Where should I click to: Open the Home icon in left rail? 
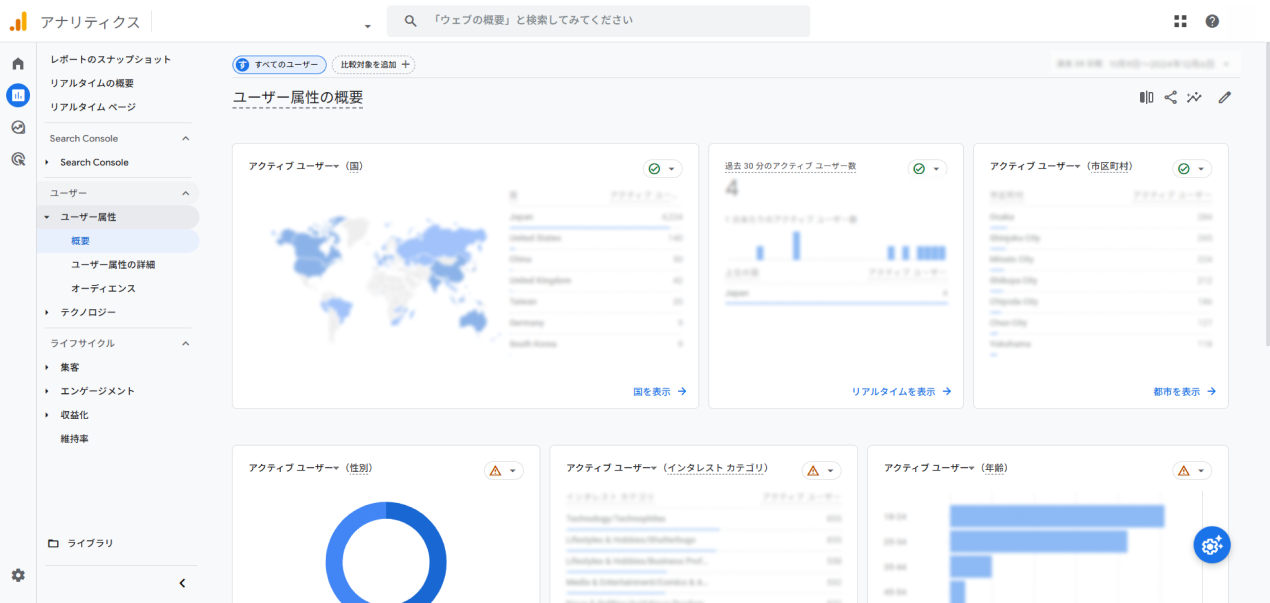[18, 64]
